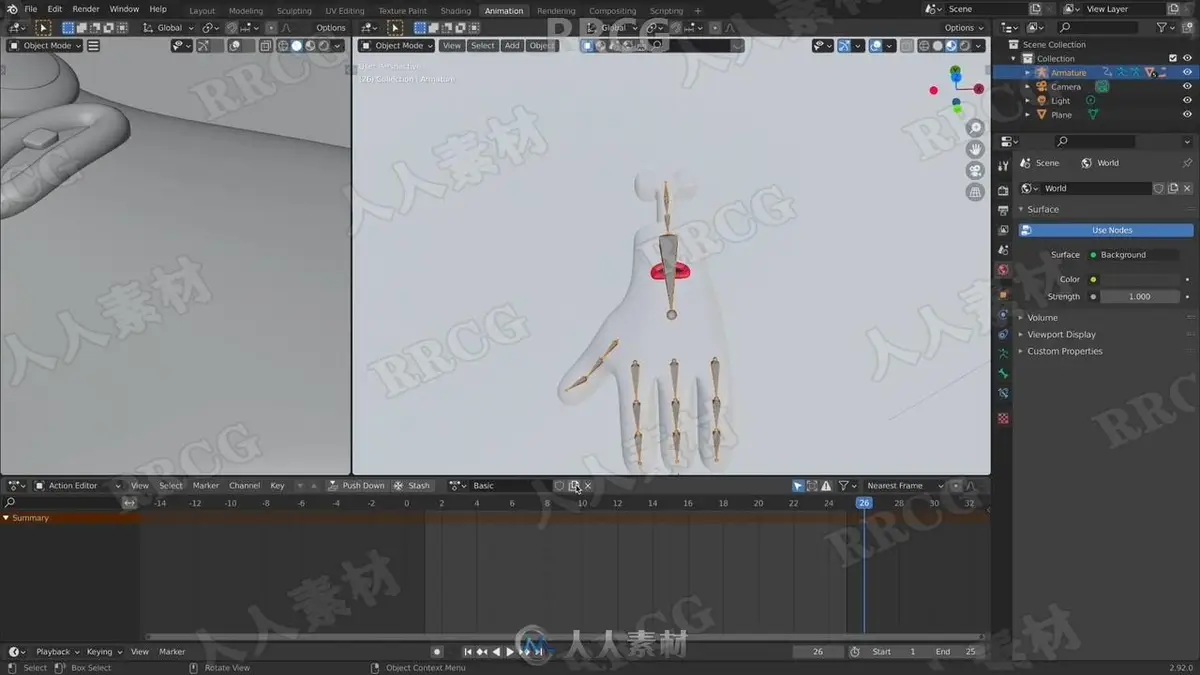
Task: Jump to the first frame button
Action: [467, 652]
